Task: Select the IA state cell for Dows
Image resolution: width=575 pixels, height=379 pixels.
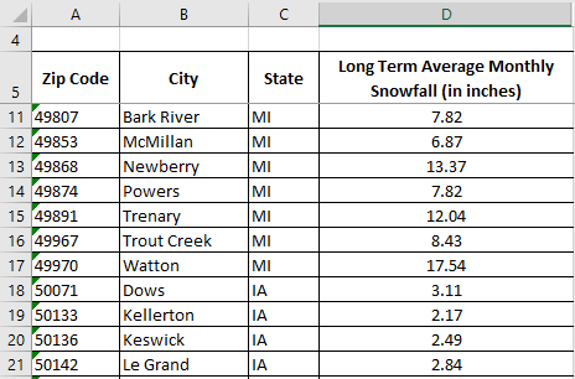Action: pyautogui.click(x=283, y=290)
